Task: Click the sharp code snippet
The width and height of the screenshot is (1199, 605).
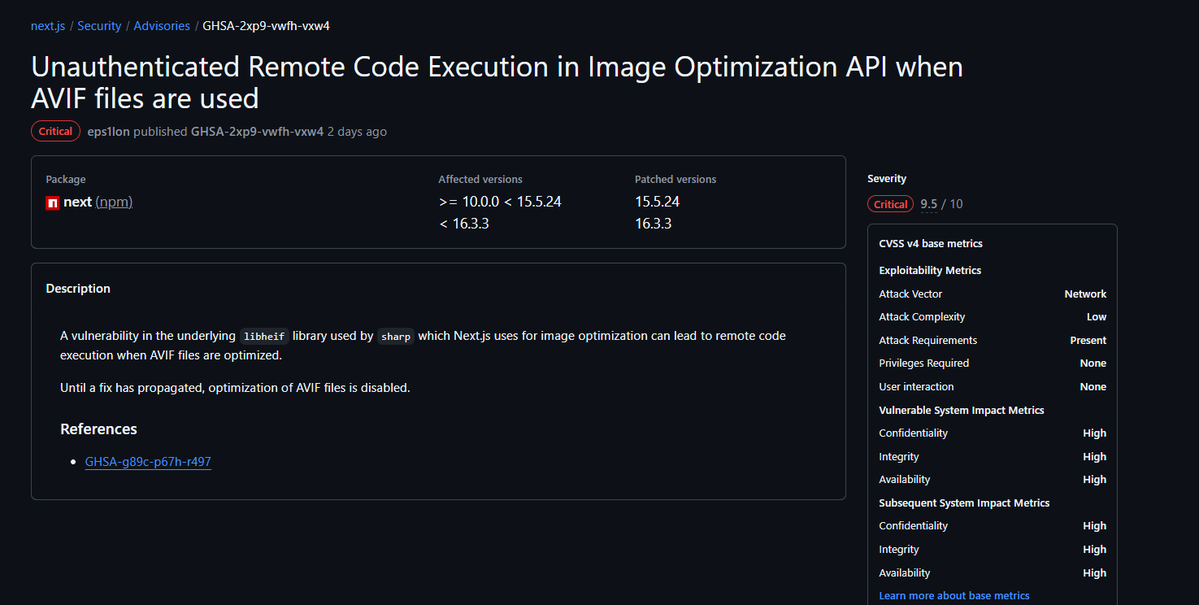Action: 395,337
